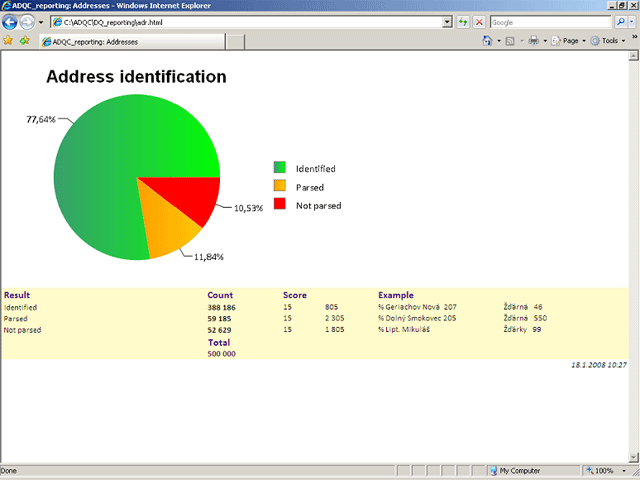Click the red Stop loading button
The width and height of the screenshot is (640, 480).
click(x=479, y=22)
